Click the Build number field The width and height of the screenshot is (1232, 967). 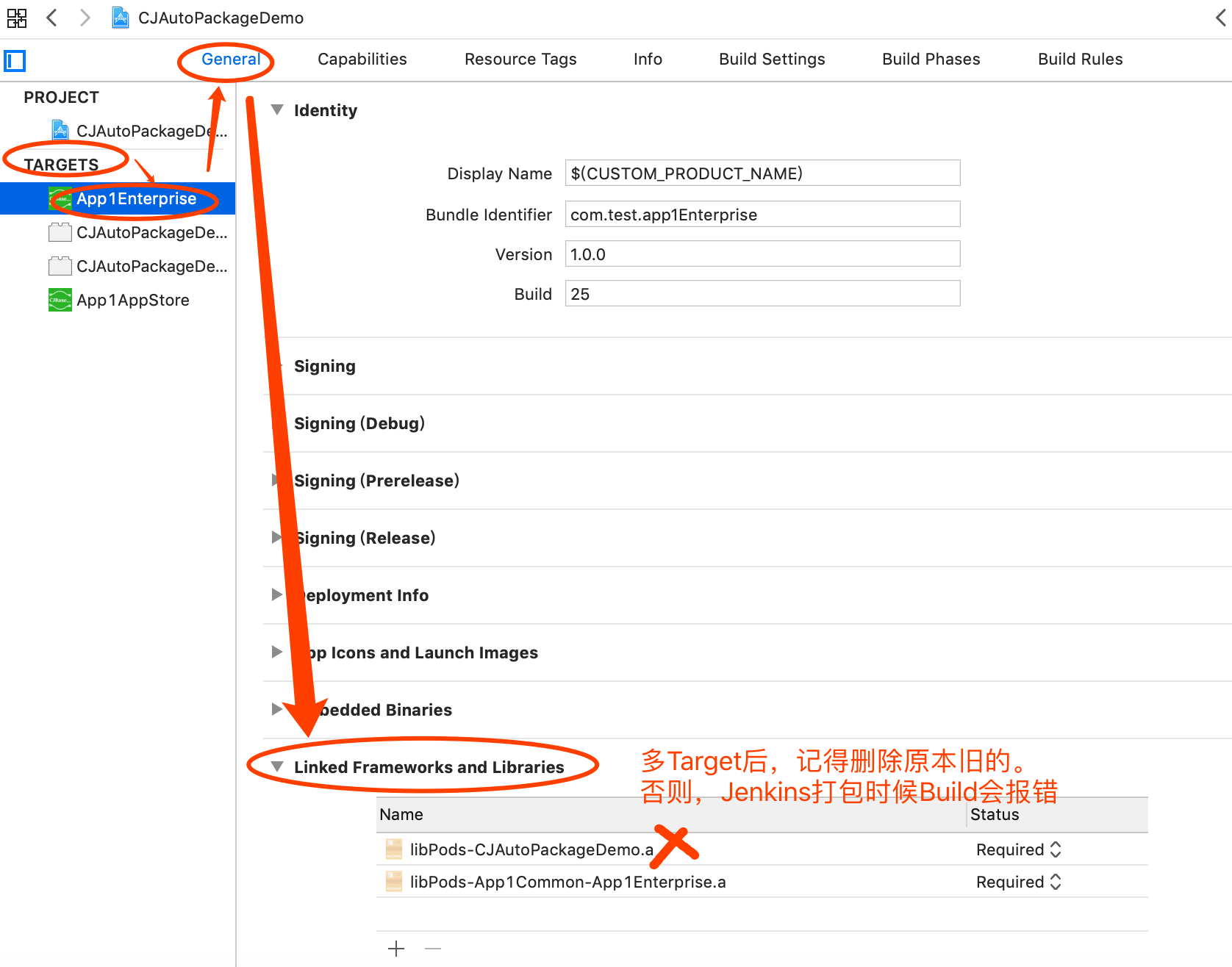[x=762, y=294]
